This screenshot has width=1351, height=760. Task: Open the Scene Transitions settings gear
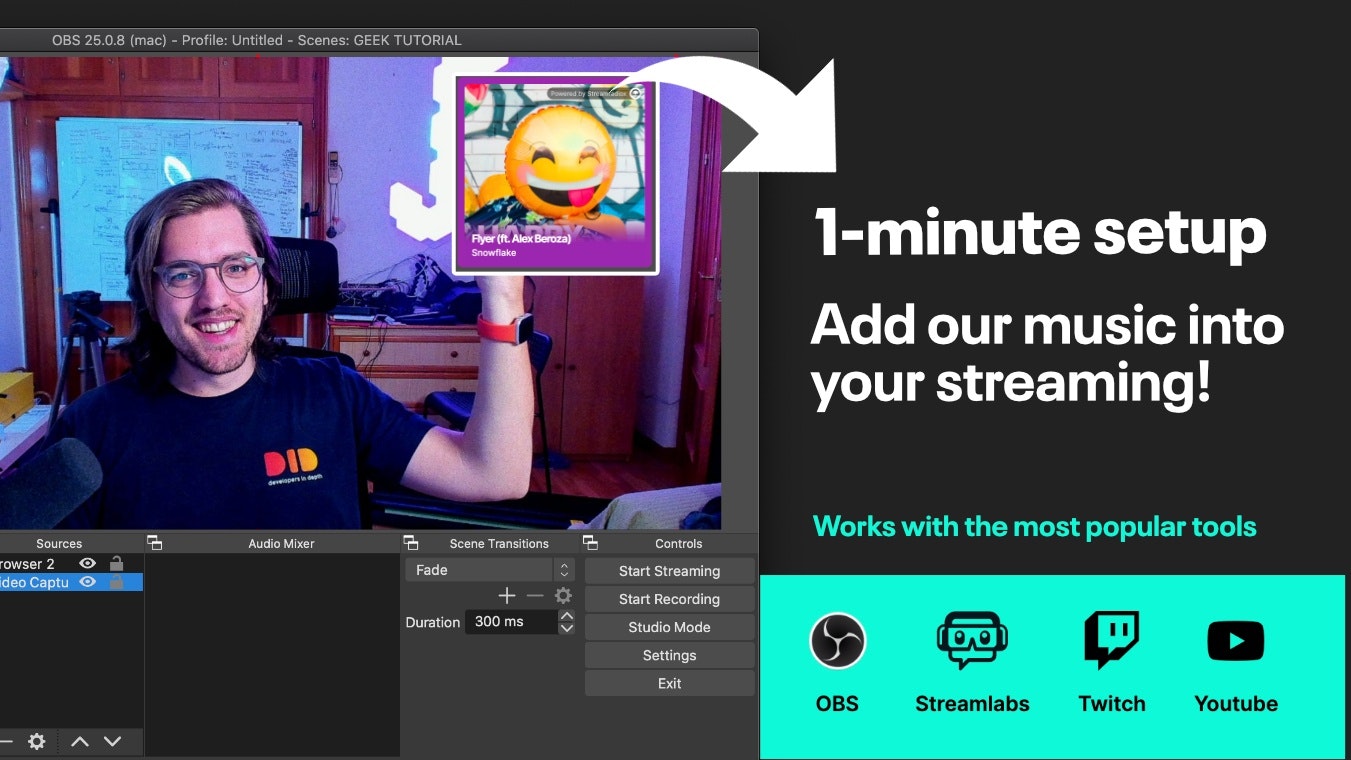pyautogui.click(x=563, y=595)
